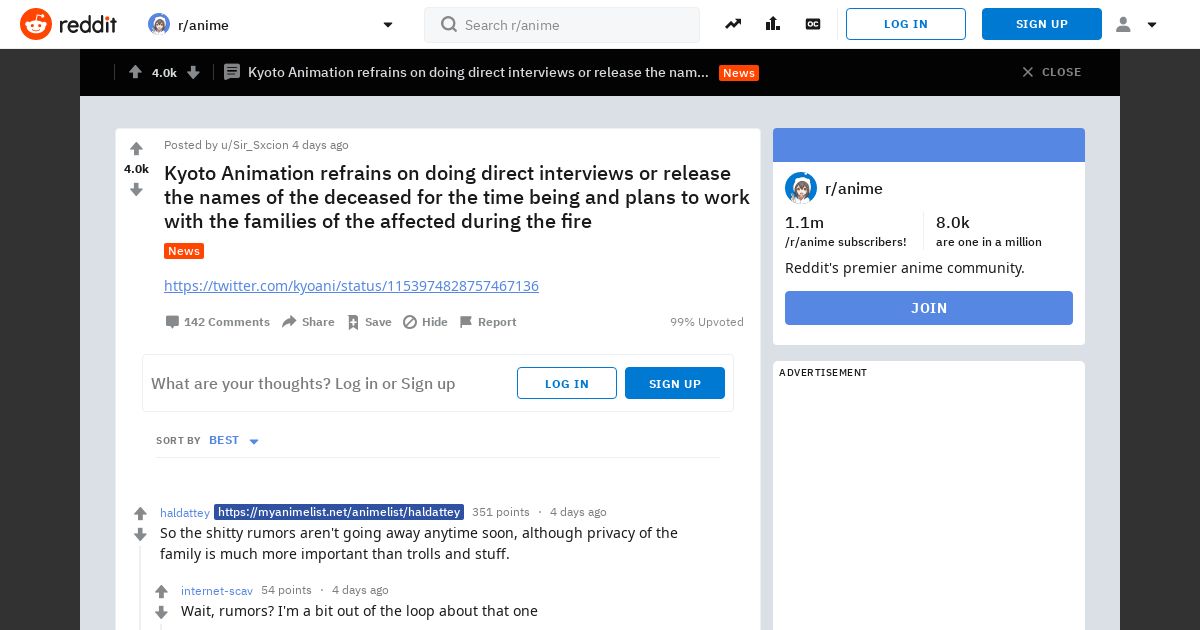Click the post title heading text
The image size is (1200, 630).
coord(457,197)
